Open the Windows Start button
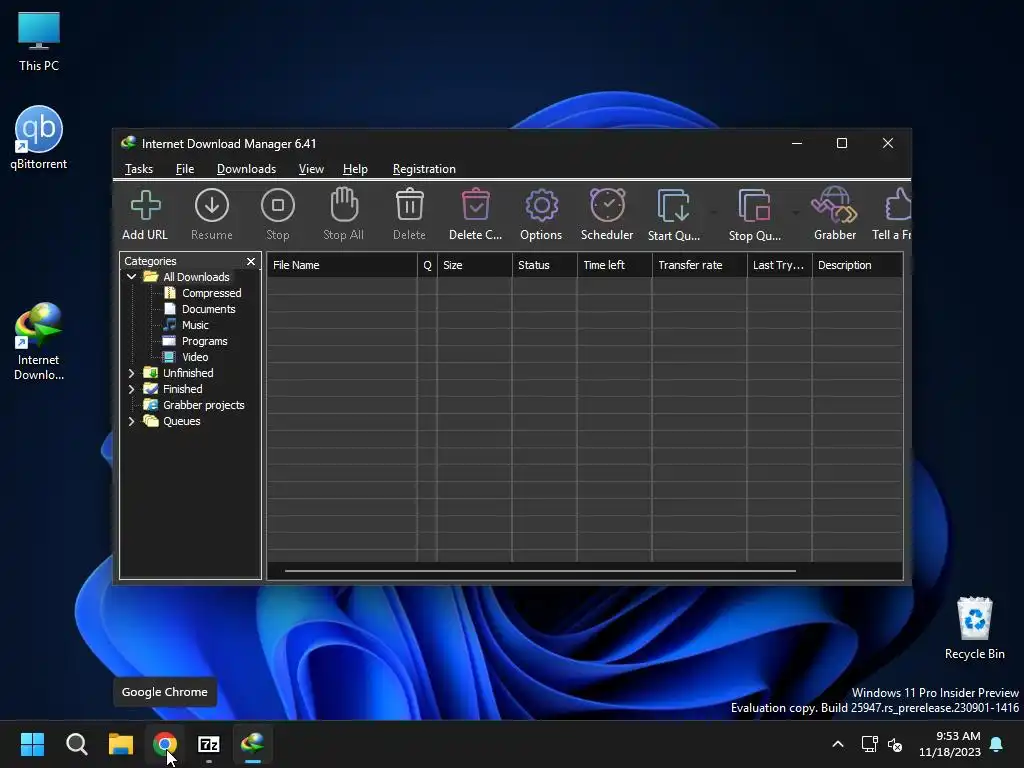 (32, 744)
